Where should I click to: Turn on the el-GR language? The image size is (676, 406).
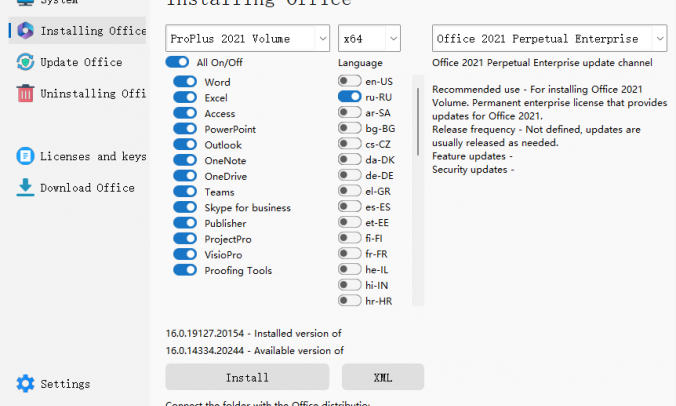coord(350,191)
